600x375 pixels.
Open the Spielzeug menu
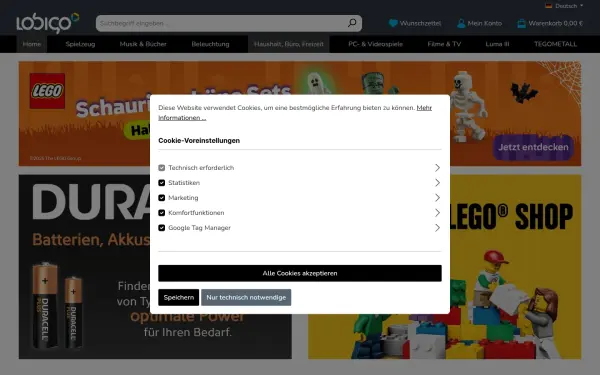pos(80,44)
